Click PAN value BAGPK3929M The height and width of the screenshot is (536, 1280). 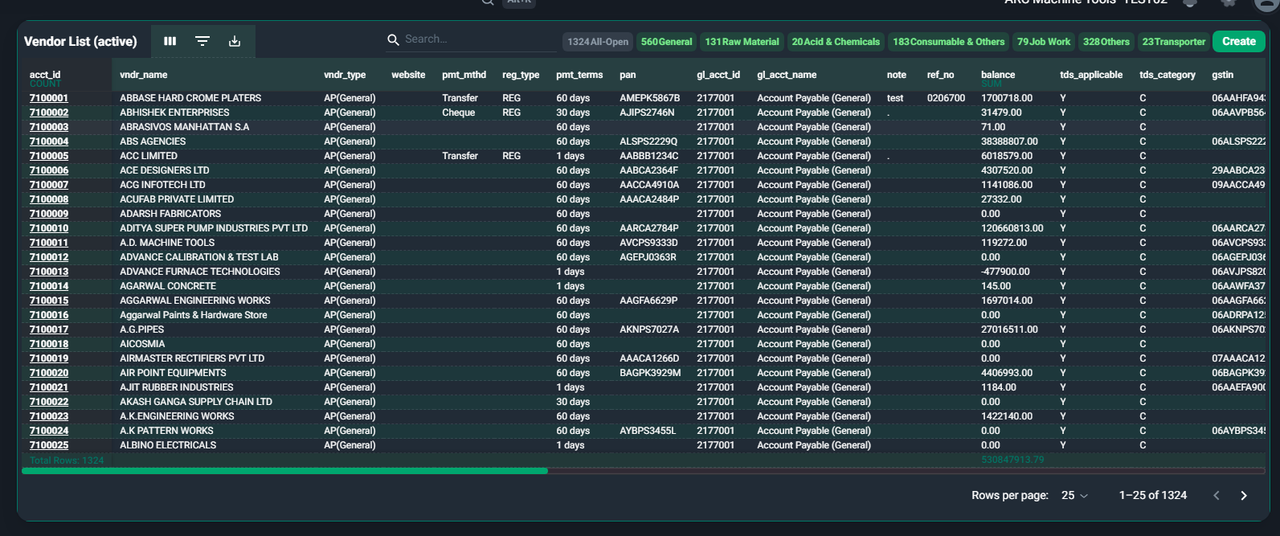click(x=650, y=373)
